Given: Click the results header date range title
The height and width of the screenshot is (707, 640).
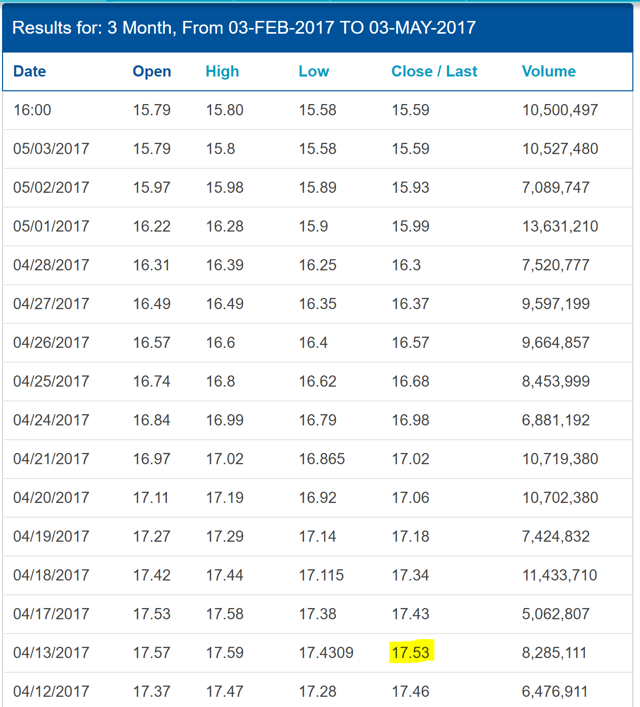Looking at the screenshot, I should [244, 28].
